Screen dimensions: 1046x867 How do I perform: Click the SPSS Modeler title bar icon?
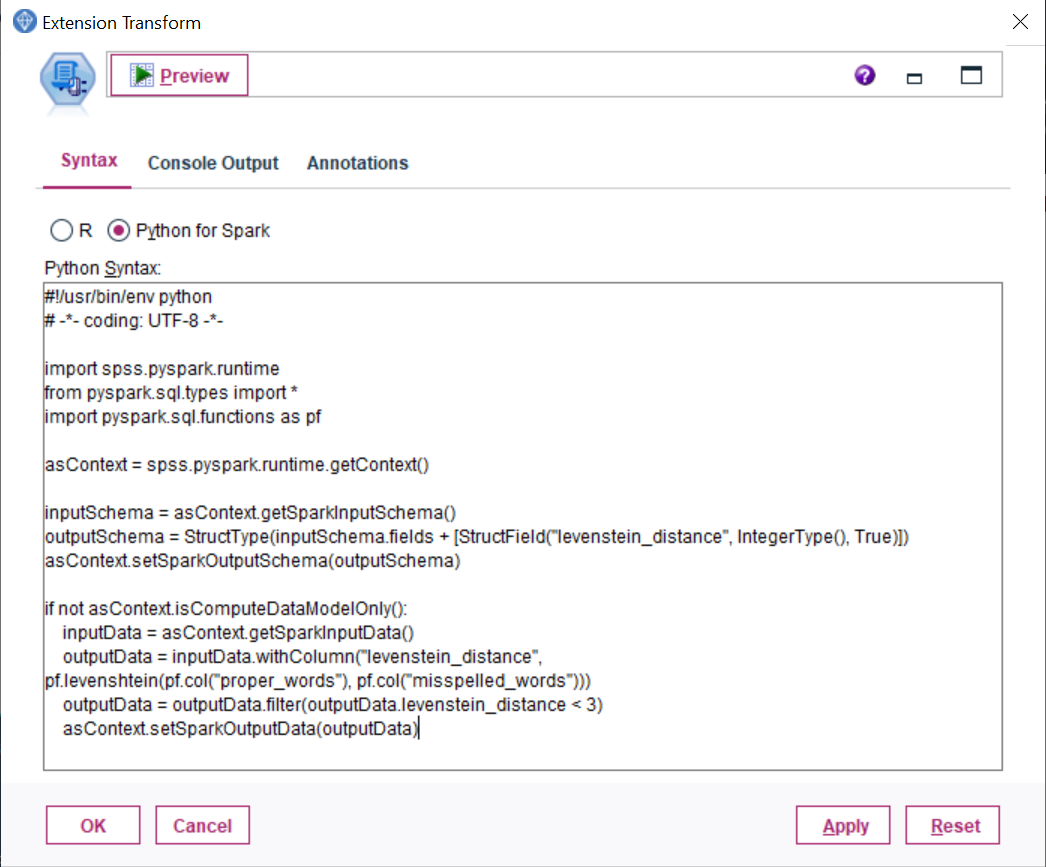[25, 21]
